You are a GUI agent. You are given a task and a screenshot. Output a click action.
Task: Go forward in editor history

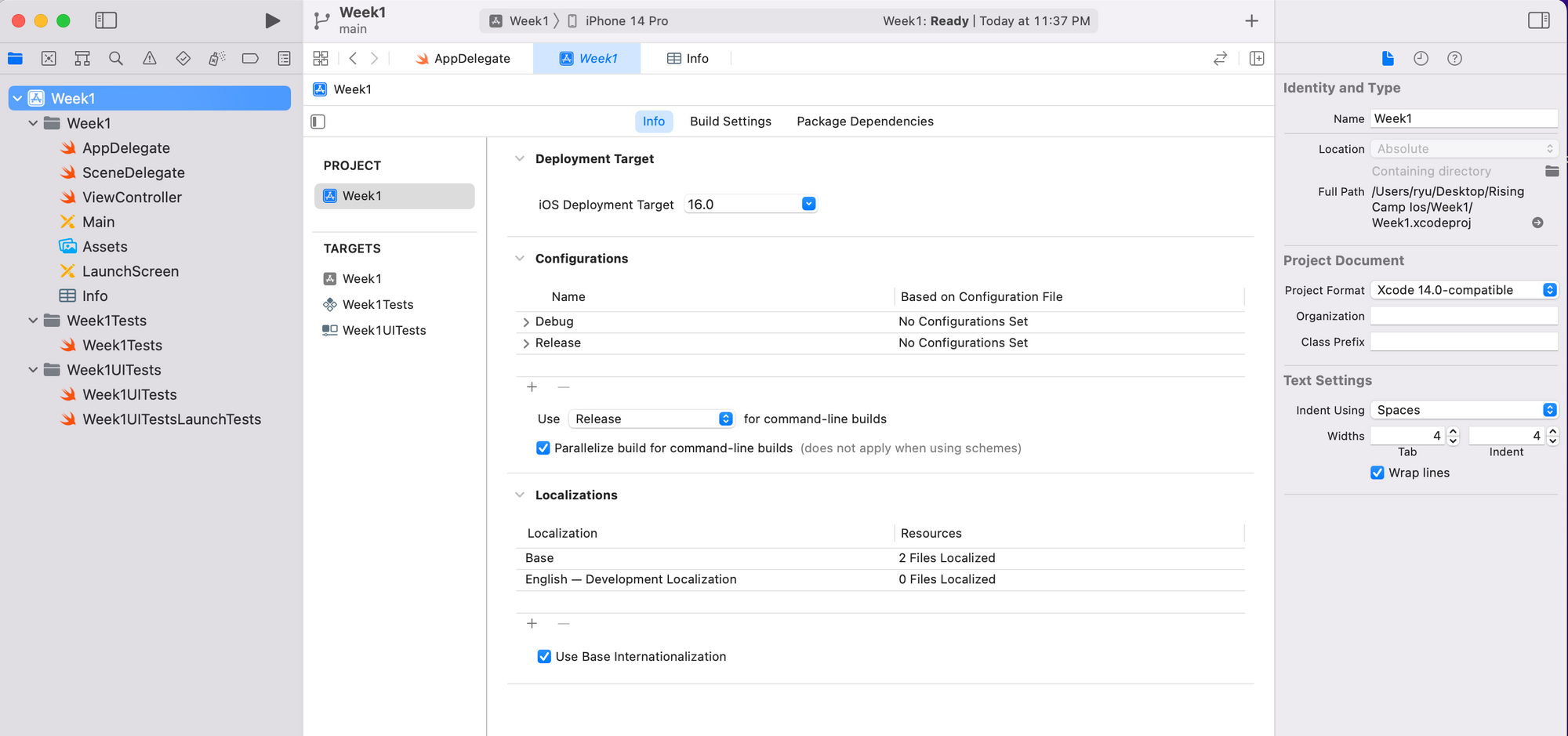(x=375, y=58)
